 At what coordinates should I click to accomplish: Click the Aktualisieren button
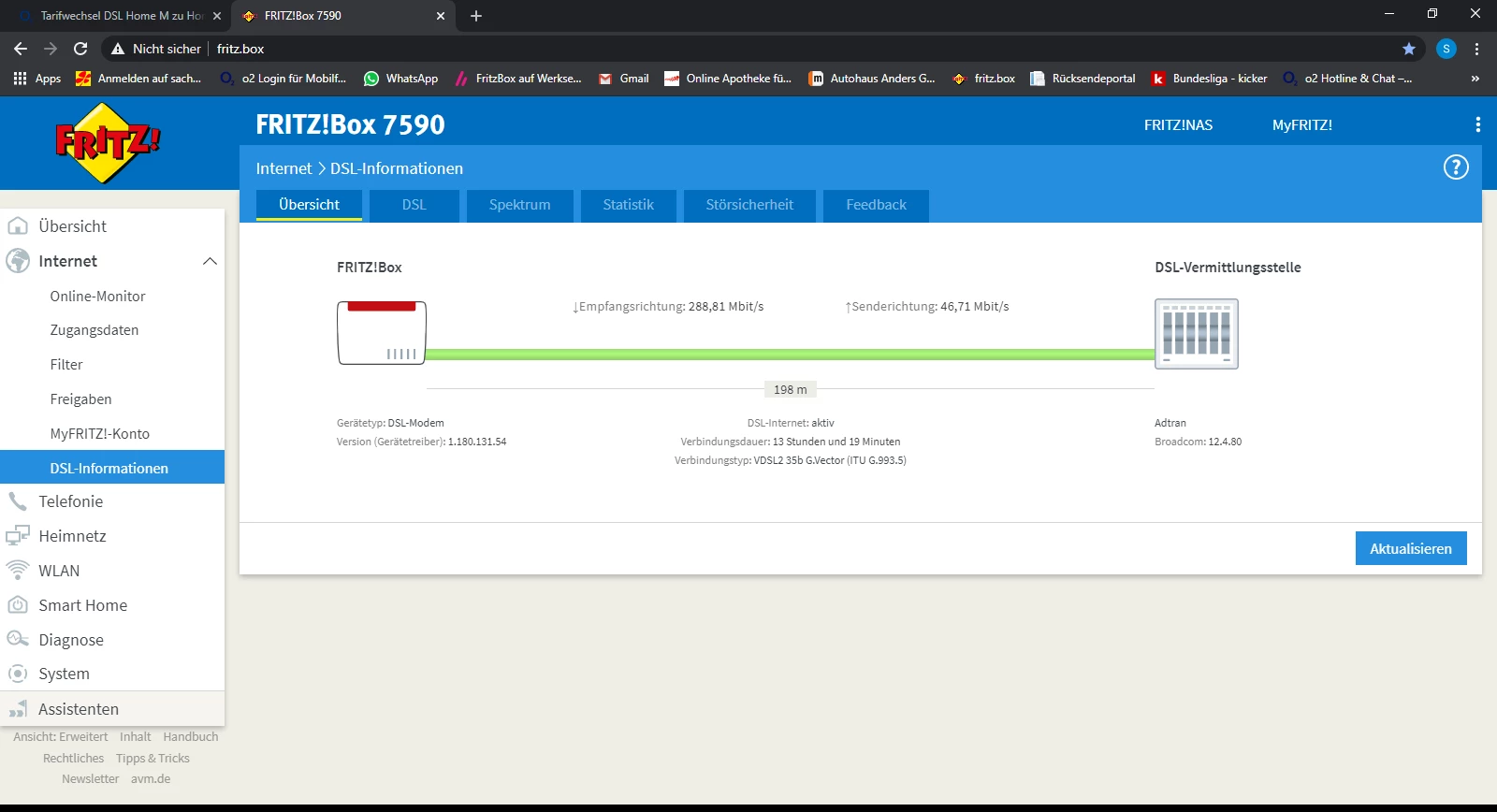1411,548
